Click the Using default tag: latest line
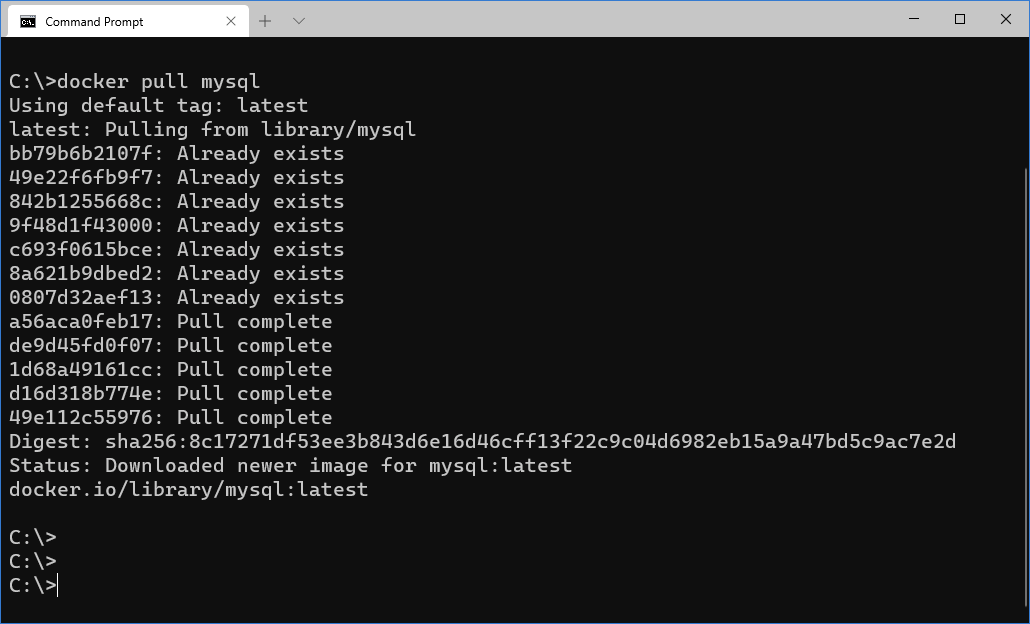This screenshot has width=1030, height=624. point(158,106)
